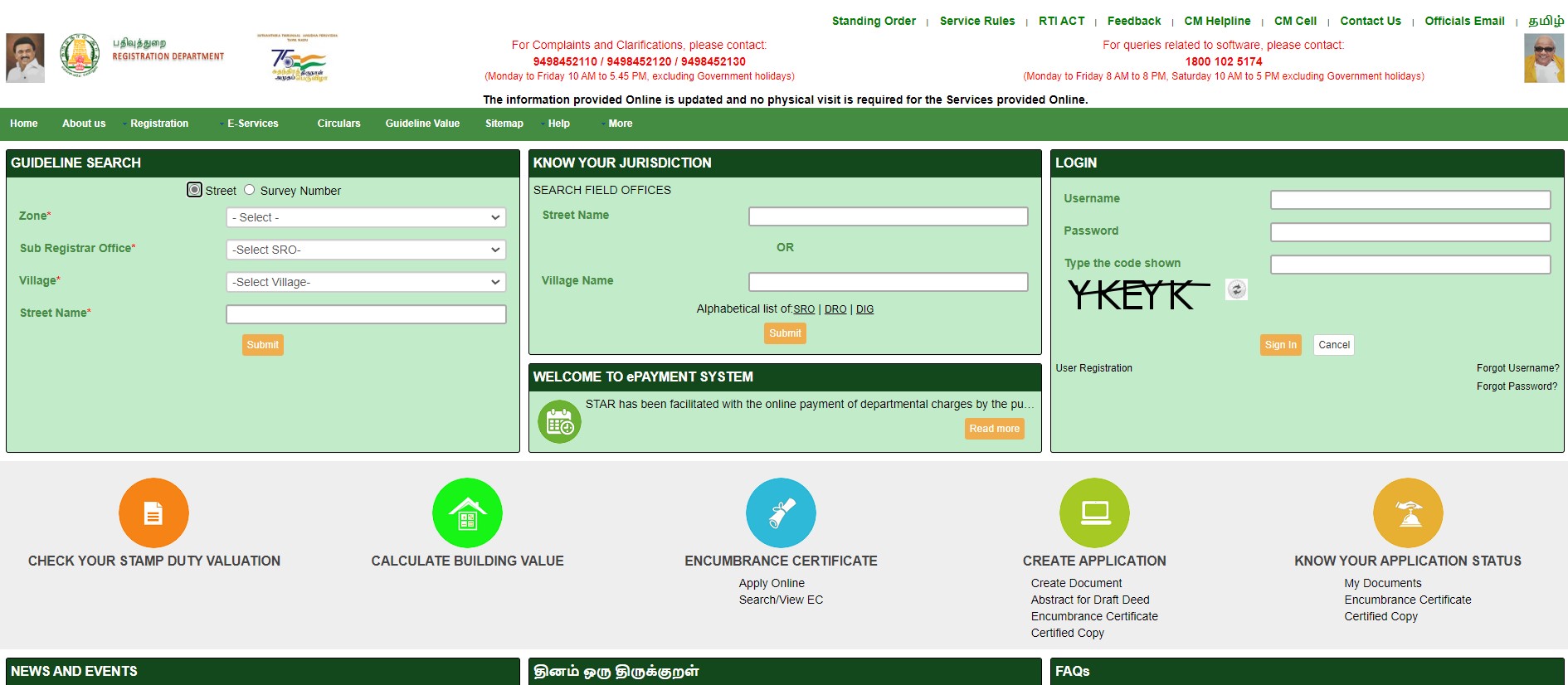Open the Guideline Value menu item
The height and width of the screenshot is (685, 1568).
(x=422, y=124)
